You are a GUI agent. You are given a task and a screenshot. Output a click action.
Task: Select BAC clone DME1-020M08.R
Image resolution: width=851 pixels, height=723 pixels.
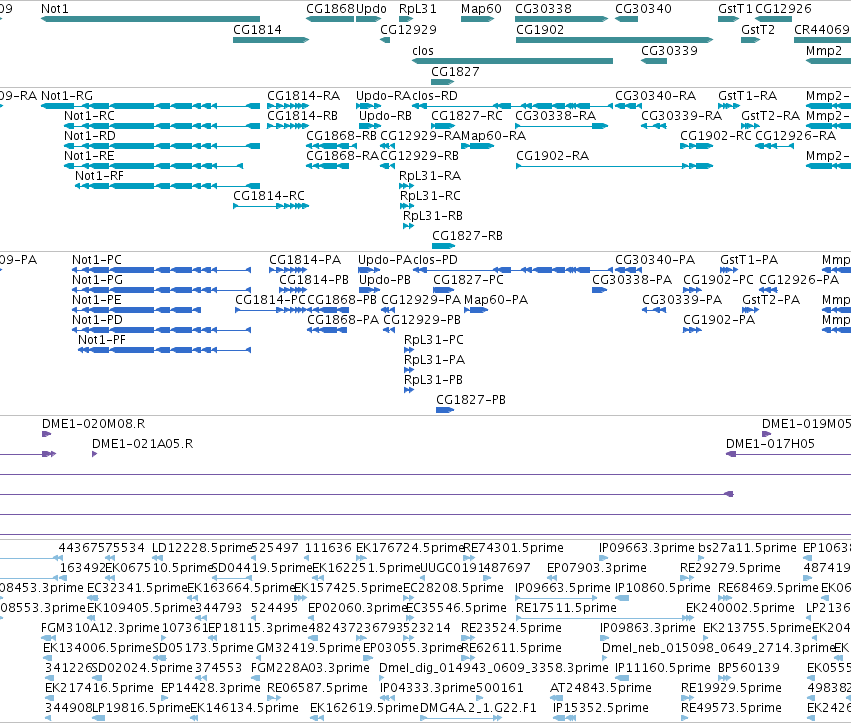pyautogui.click(x=93, y=424)
